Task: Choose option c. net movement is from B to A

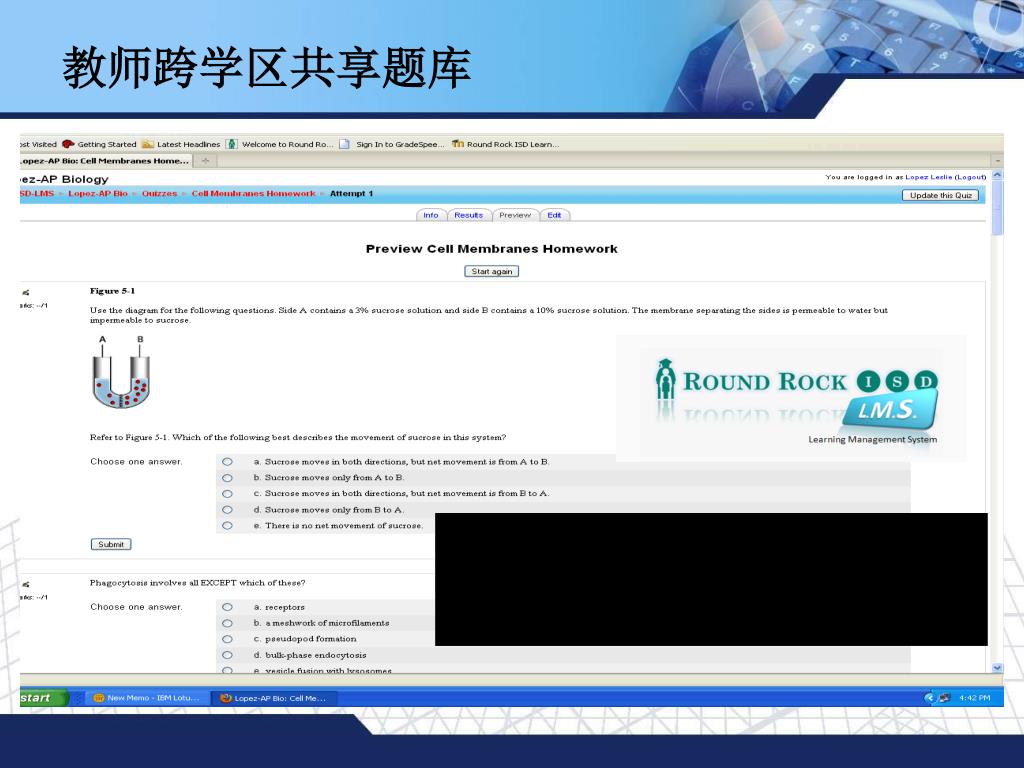Action: click(x=227, y=494)
